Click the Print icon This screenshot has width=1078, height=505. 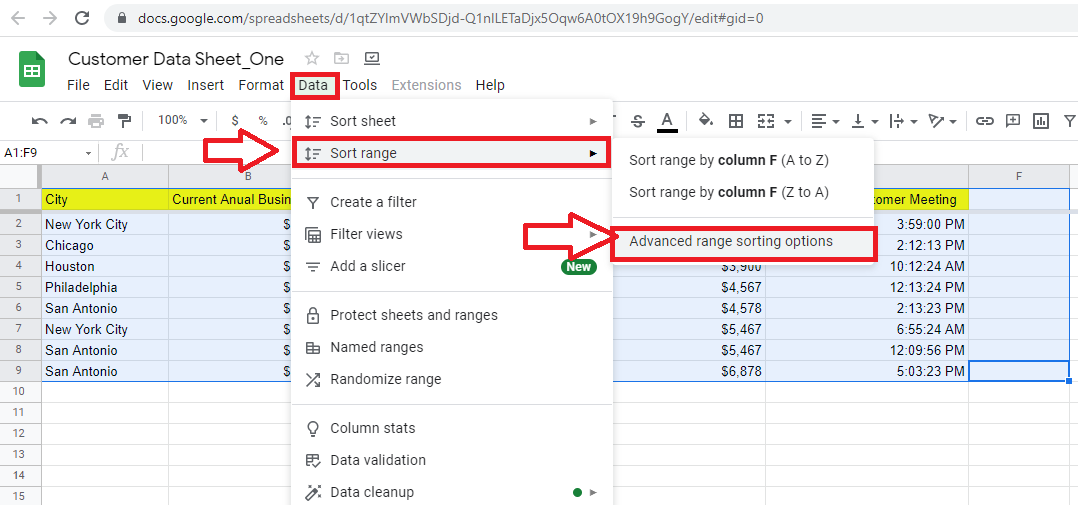(x=96, y=121)
